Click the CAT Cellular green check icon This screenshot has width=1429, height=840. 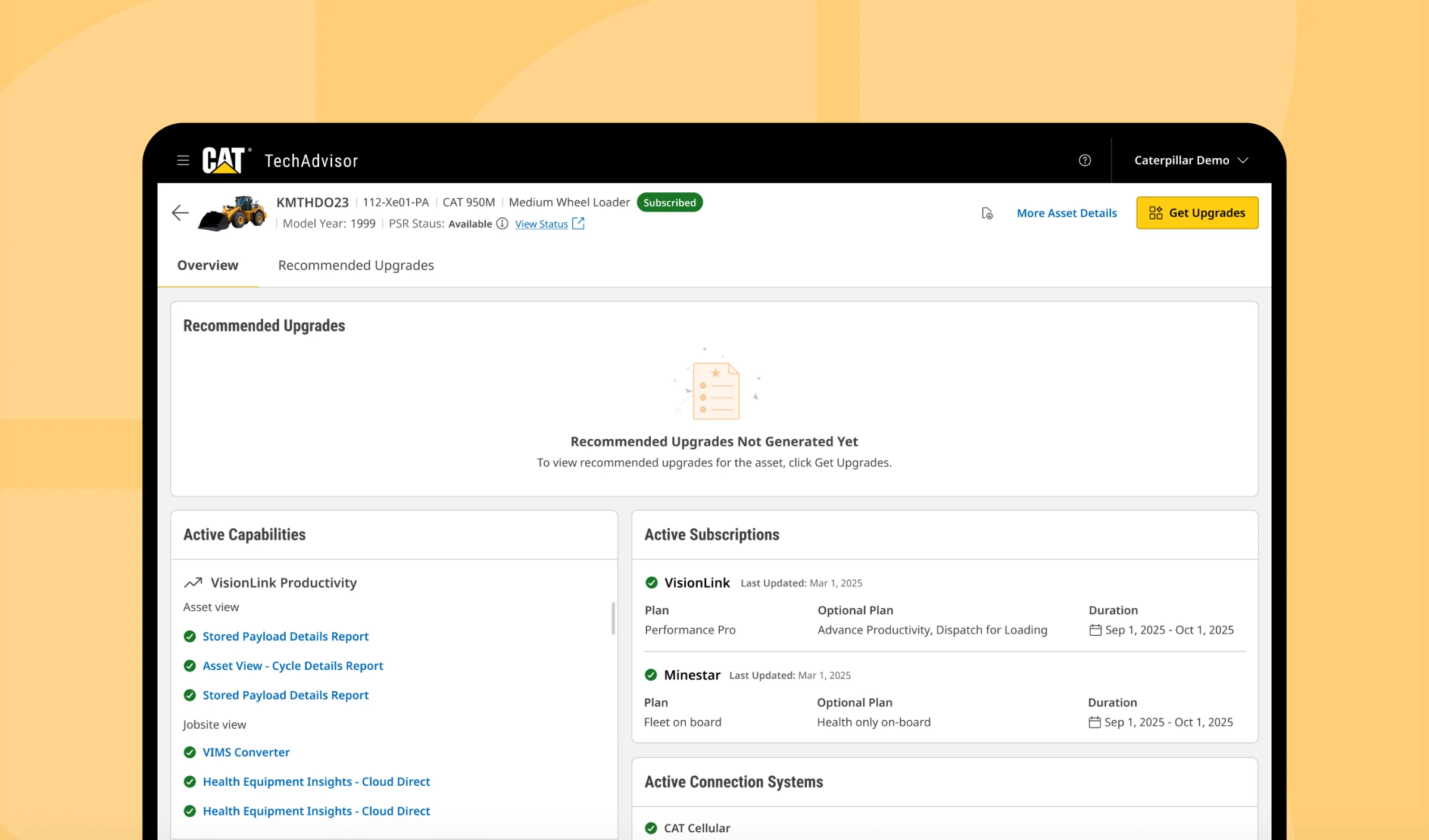(x=651, y=828)
